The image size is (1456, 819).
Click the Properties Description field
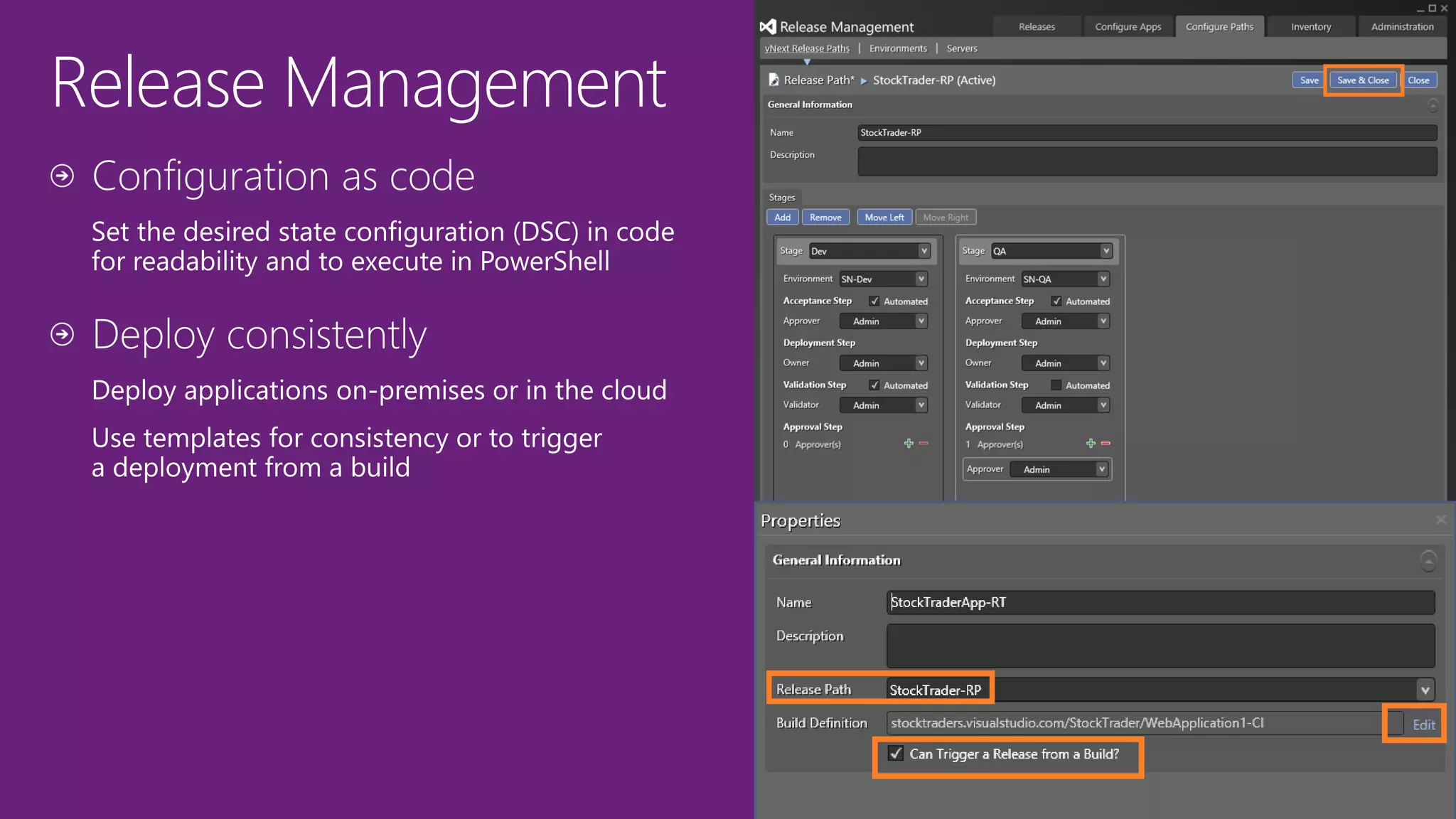pos(1160,646)
